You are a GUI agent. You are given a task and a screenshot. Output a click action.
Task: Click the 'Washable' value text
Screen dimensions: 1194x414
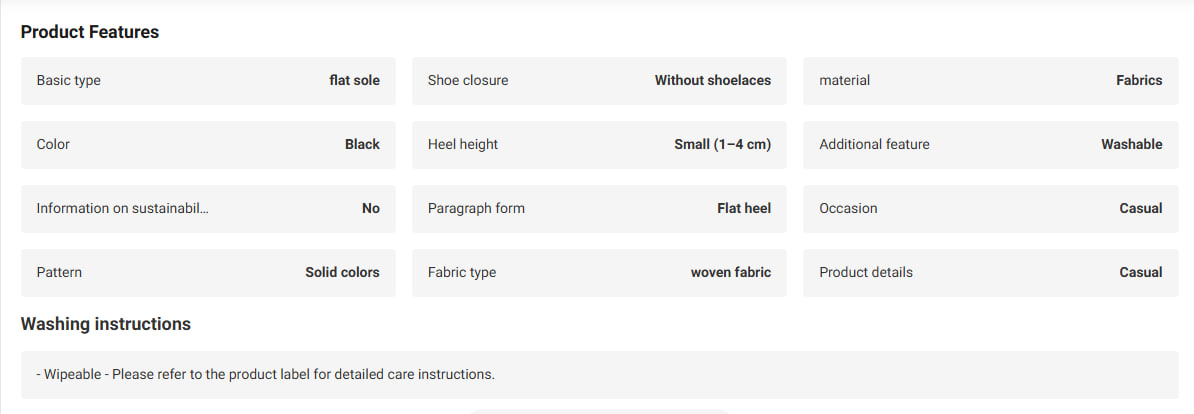tap(1132, 145)
